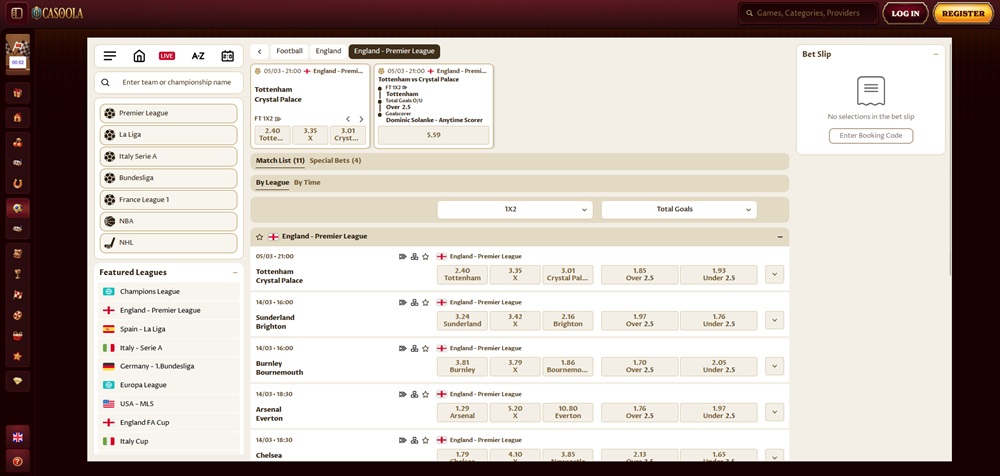The width and height of the screenshot is (1000, 476).
Task: Expand more markets for Burnley row
Action: tap(774, 366)
